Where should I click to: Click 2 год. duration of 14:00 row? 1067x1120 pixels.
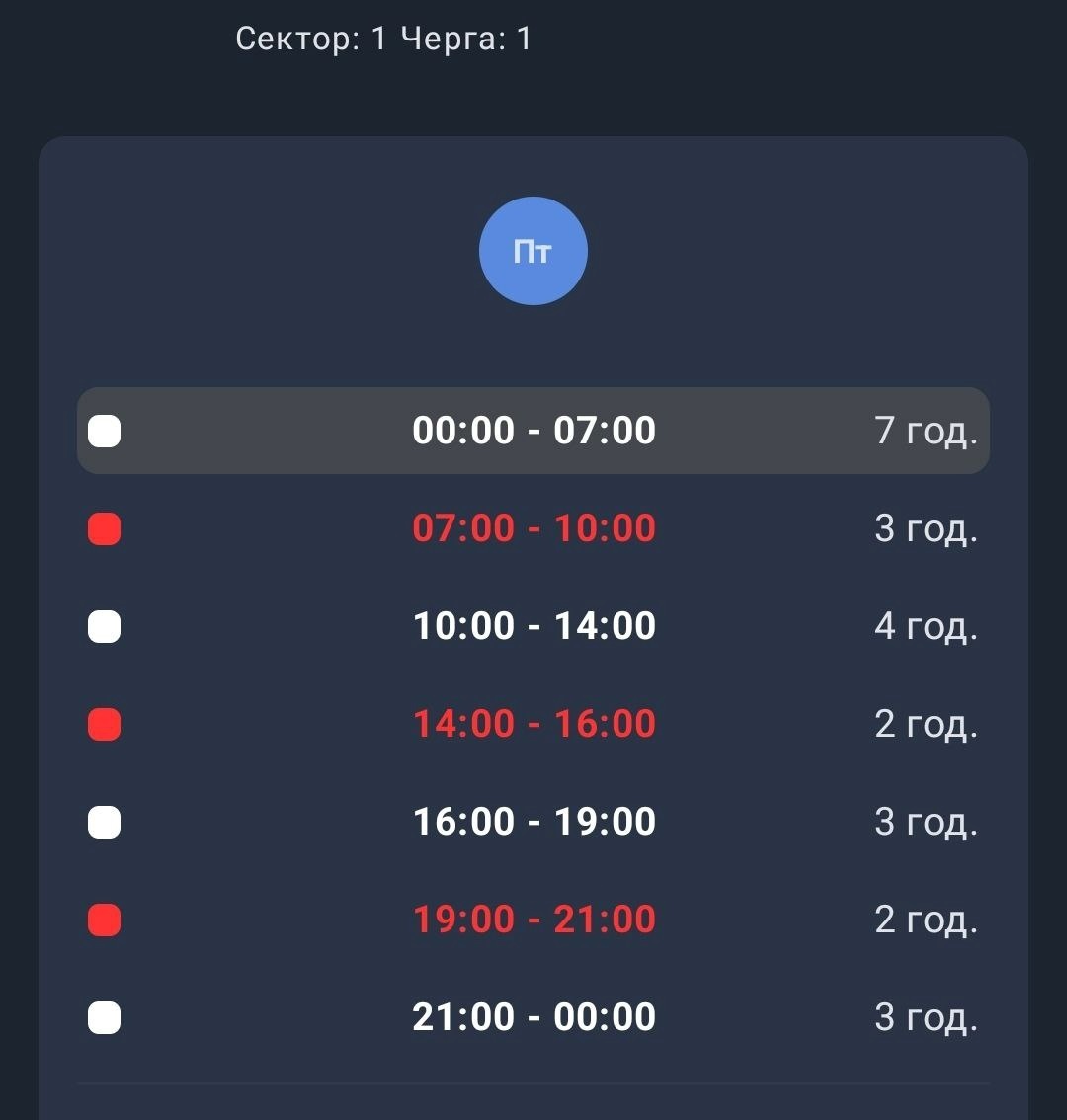(x=926, y=724)
